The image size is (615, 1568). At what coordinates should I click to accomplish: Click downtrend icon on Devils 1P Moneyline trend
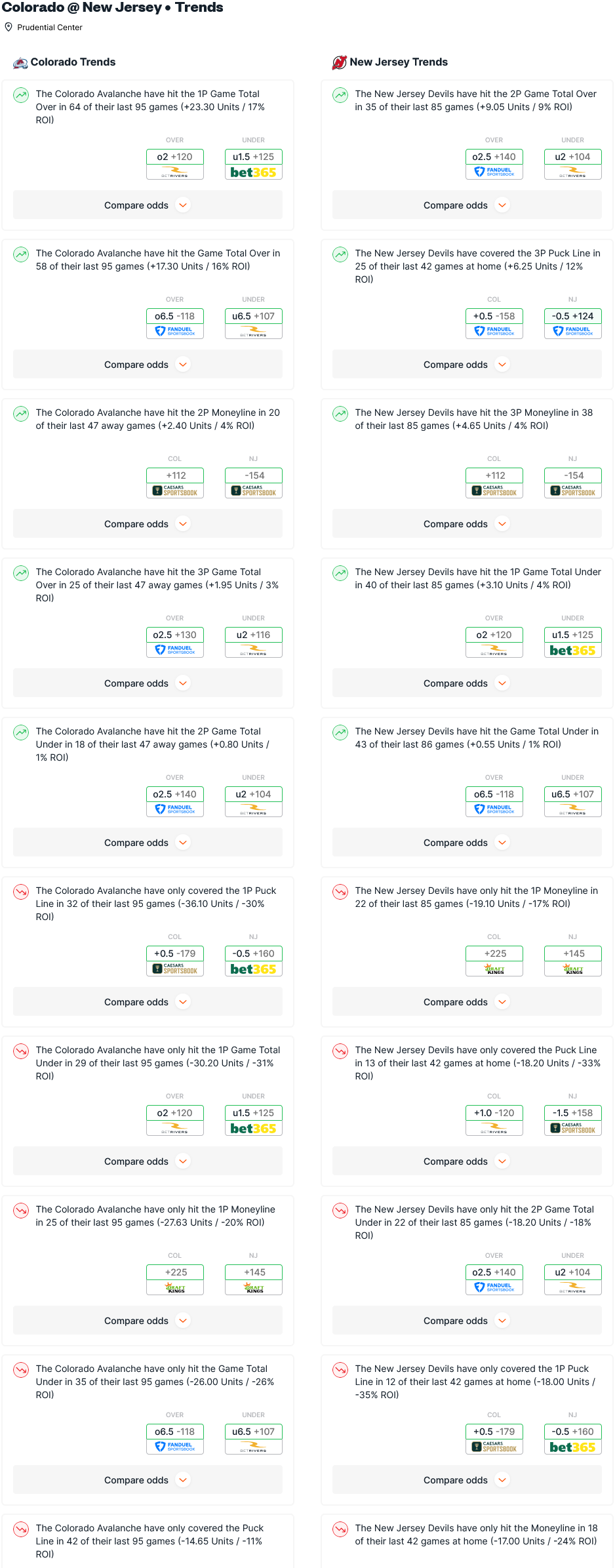(x=340, y=892)
